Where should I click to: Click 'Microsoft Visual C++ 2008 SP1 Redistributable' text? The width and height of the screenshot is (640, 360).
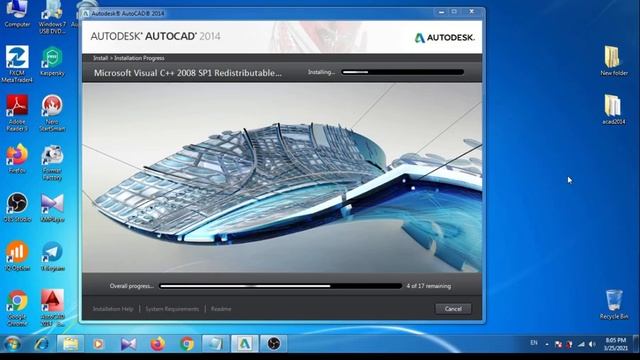(x=188, y=73)
